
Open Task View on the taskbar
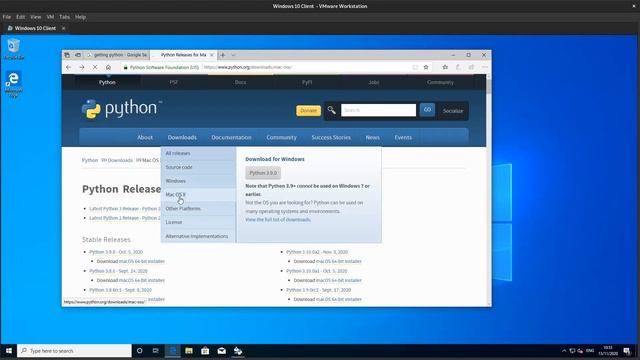tap(156, 351)
